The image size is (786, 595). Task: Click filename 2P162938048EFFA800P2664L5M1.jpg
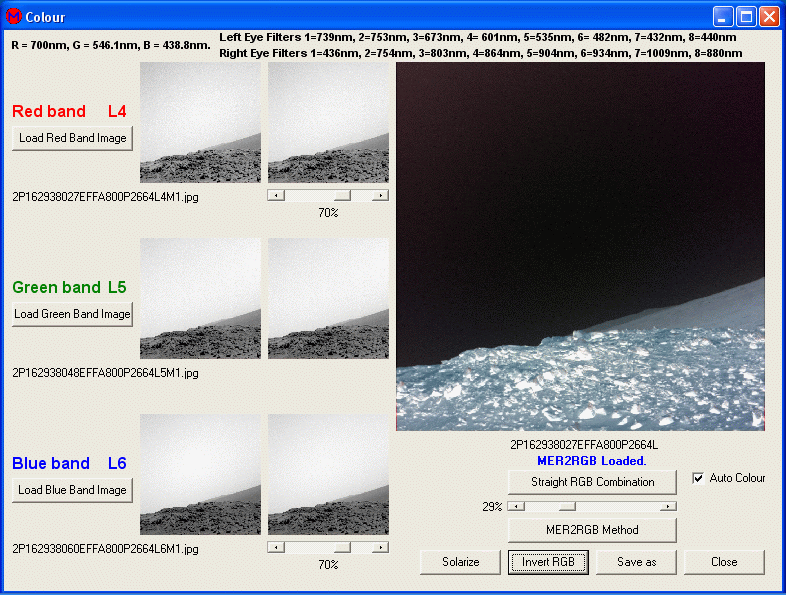click(105, 373)
